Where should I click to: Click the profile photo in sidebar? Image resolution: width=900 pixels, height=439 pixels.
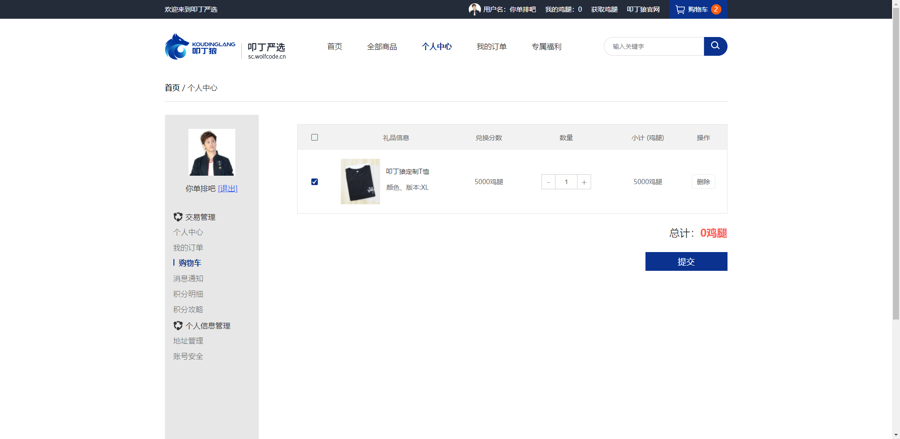click(x=212, y=152)
